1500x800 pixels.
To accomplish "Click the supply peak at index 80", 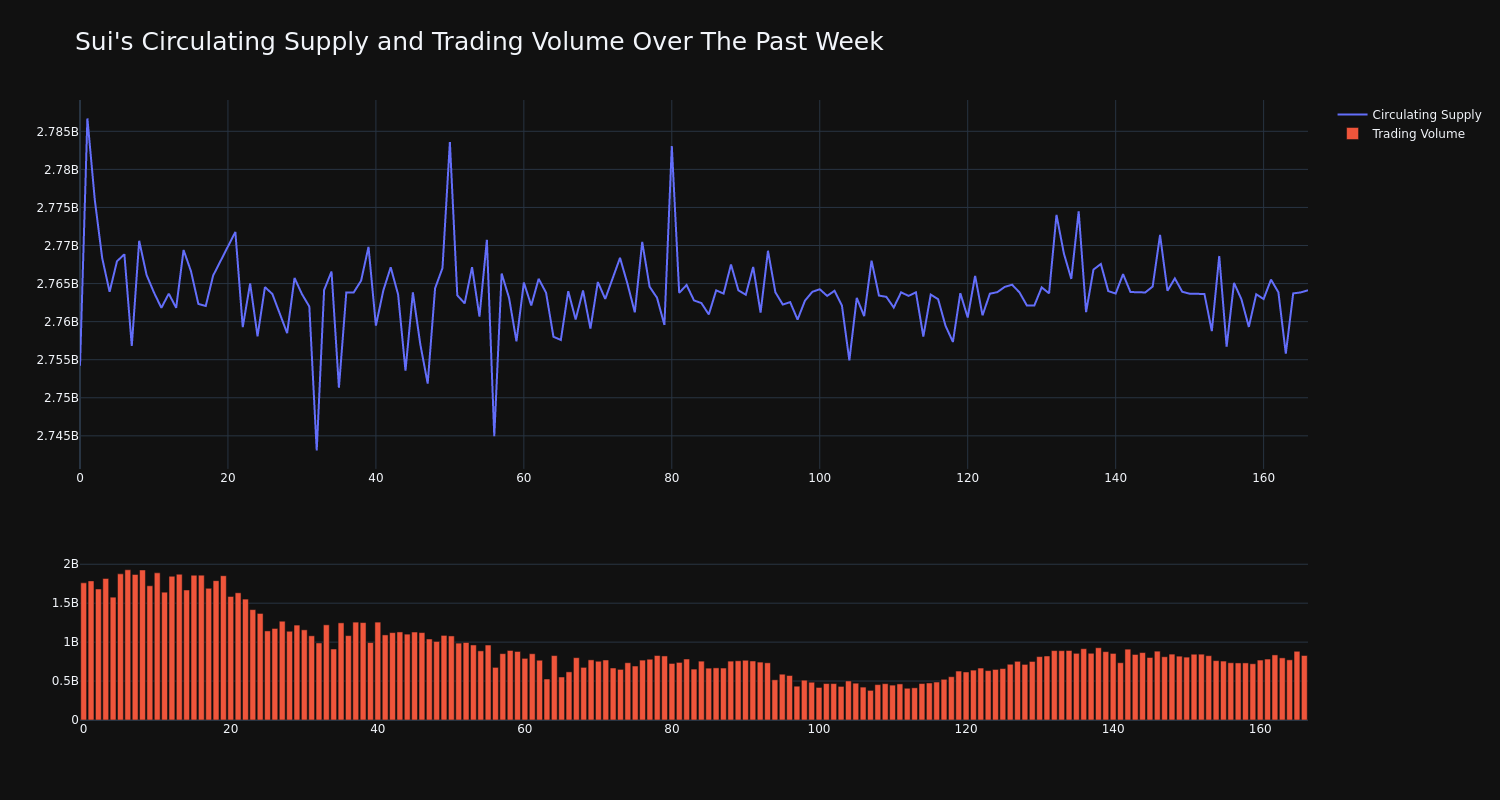I will tap(672, 147).
